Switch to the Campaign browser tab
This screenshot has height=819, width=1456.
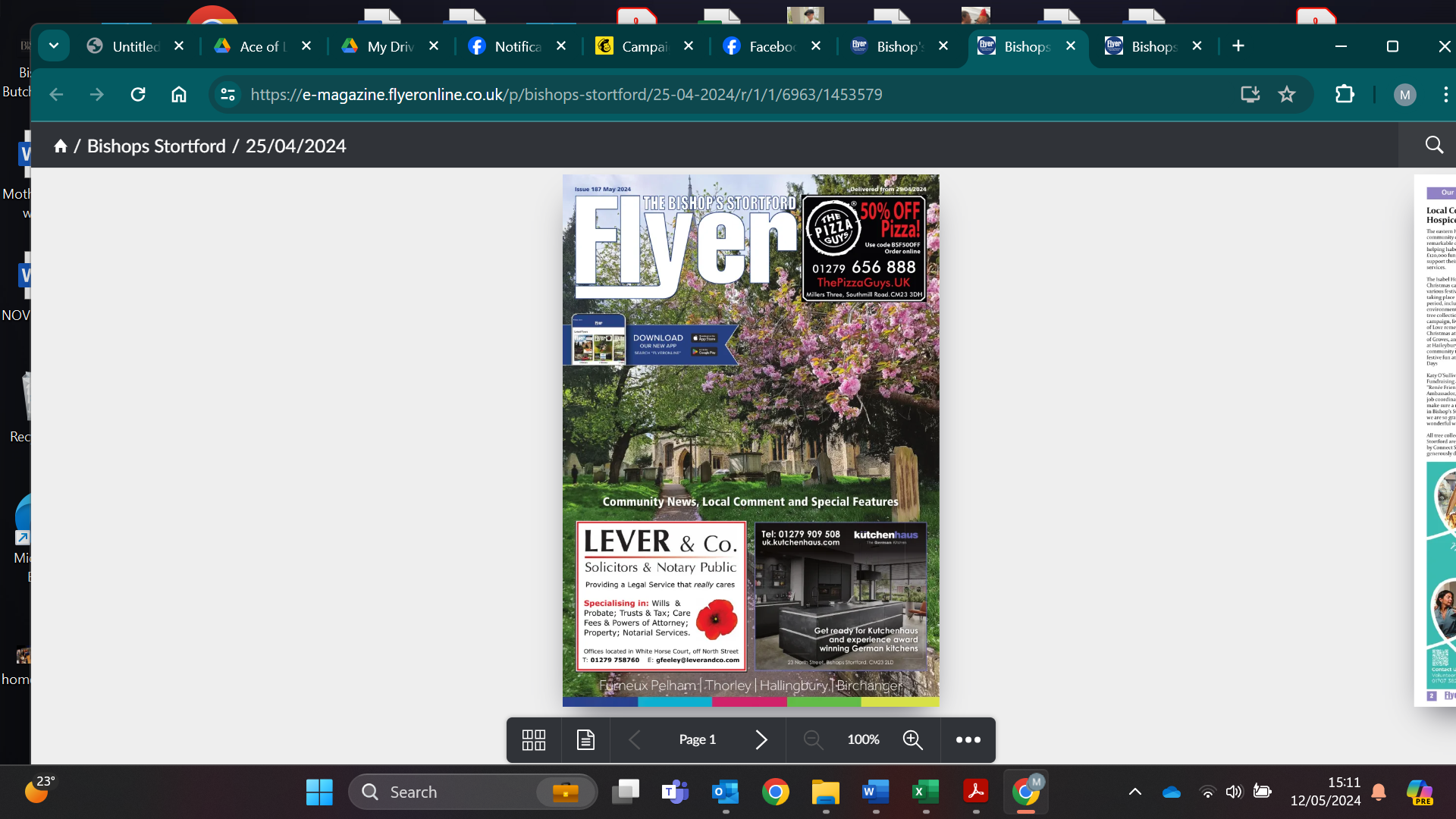point(645,46)
